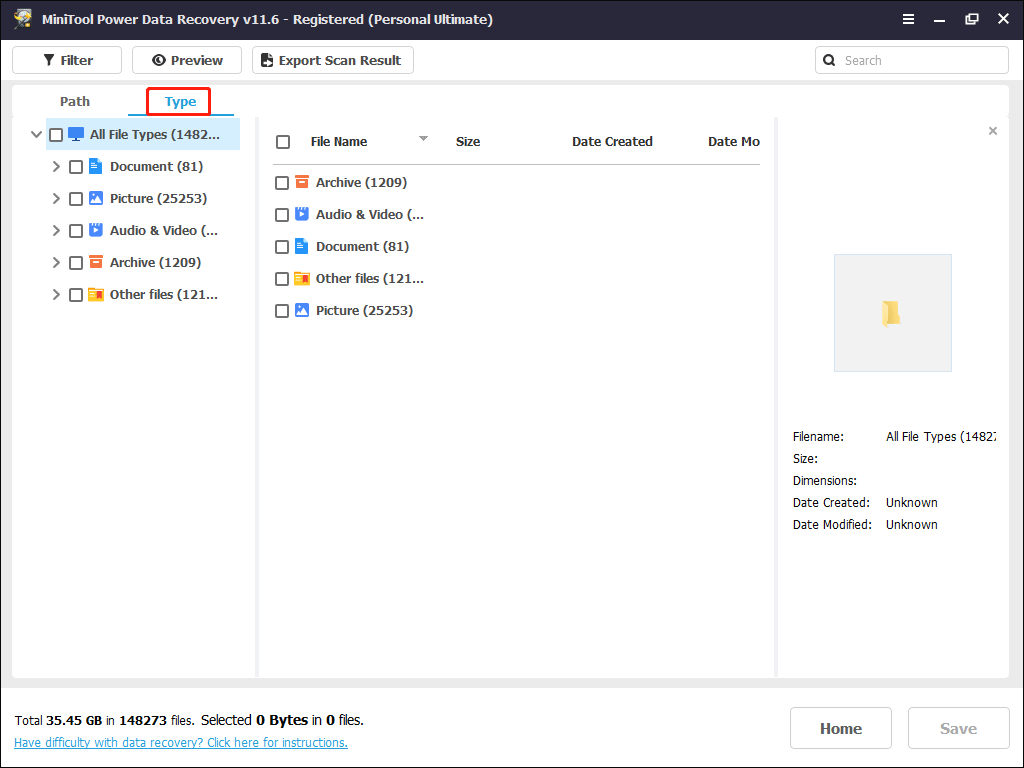Check Archive checkbox in left tree
Screen dimensions: 1024x768
[76, 263]
